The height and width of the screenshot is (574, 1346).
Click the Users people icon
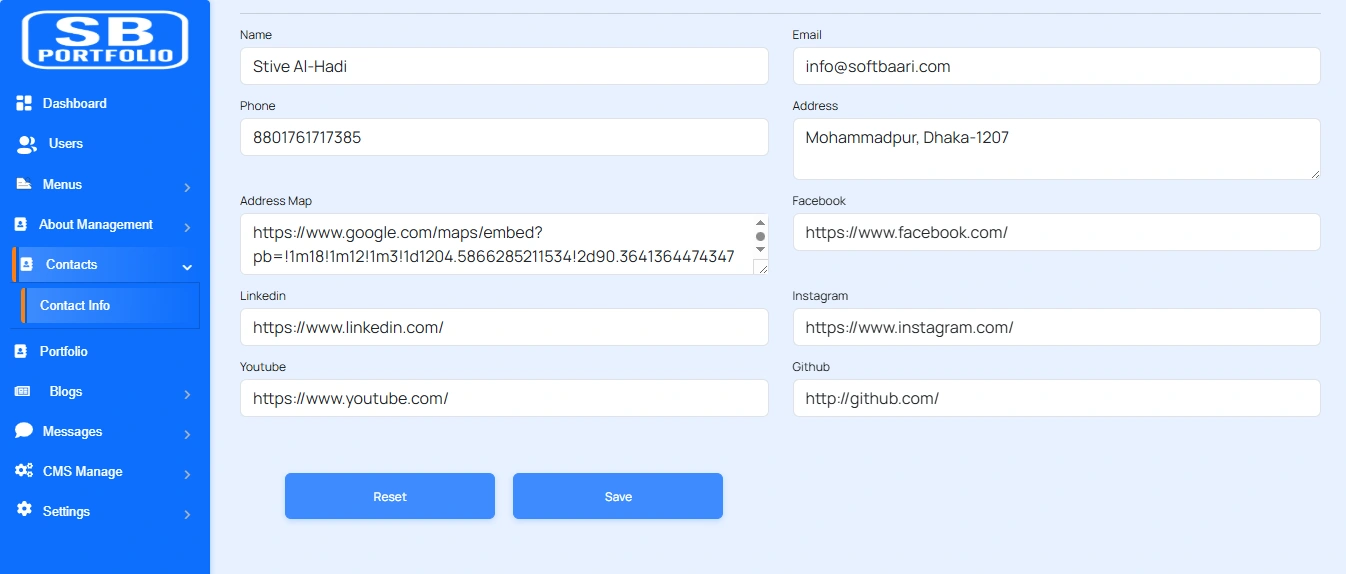[x=27, y=145]
